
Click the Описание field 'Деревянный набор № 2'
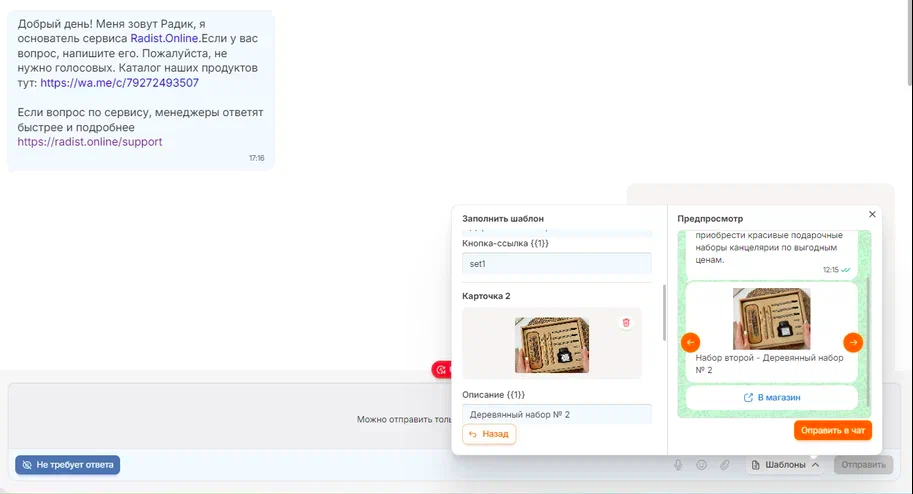(556, 414)
